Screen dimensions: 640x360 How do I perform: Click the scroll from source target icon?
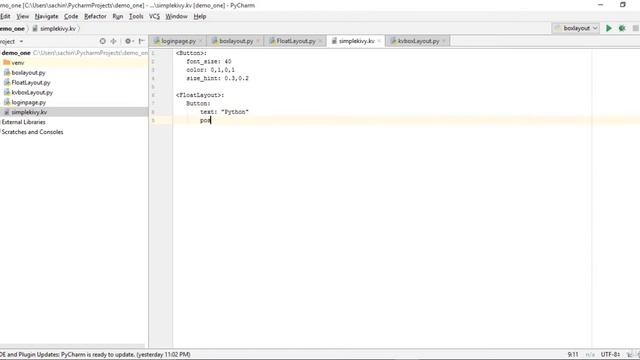coord(102,41)
